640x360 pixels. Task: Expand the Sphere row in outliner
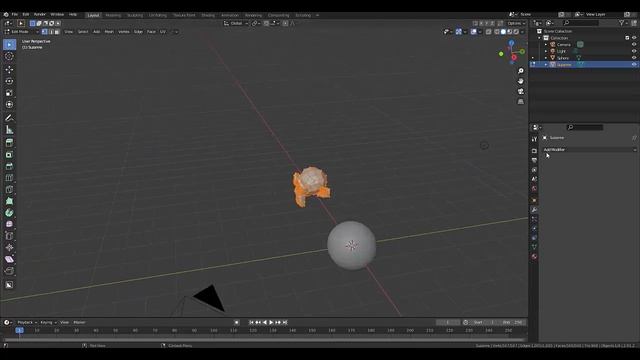coord(546,58)
